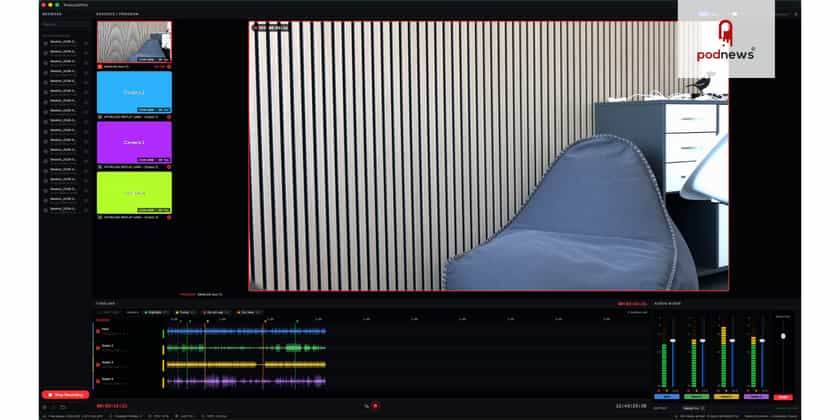Image resolution: width=840 pixels, height=420 pixels.
Task: Click the red circular record button in the transport bar
Action: point(376,406)
